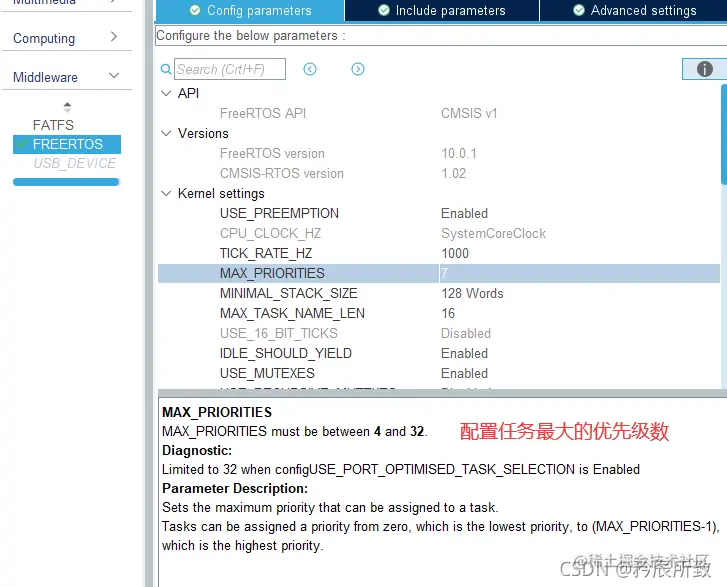Screen dimensions: 727x587
Task: Edit the MAX_TASK_NAME_LEN value 16
Action: pos(448,313)
